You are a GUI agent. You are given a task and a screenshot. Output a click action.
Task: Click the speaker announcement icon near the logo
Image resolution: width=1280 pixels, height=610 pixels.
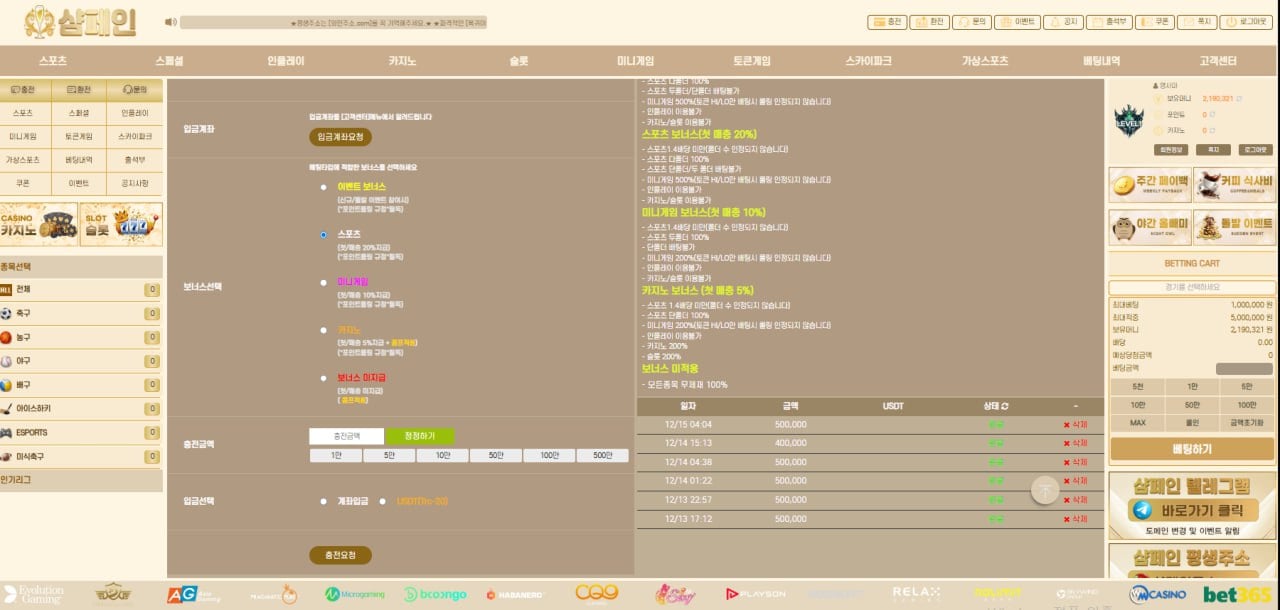[170, 22]
